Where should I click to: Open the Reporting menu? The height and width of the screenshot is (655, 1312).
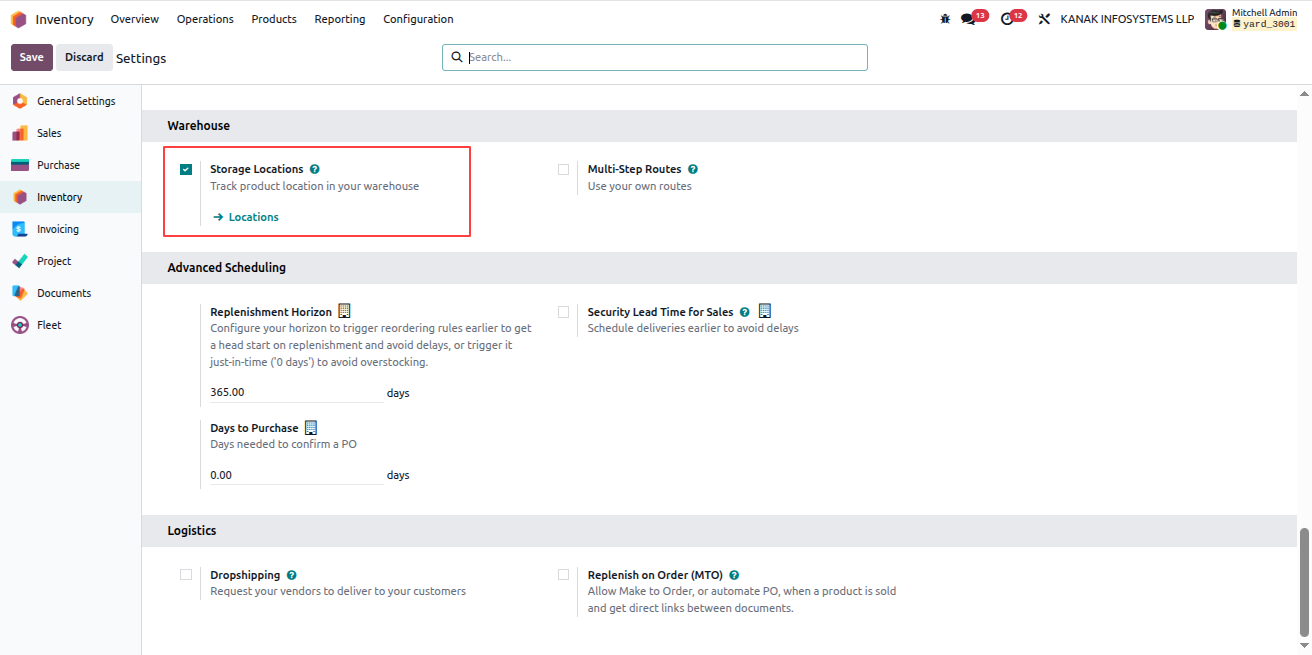340,19
